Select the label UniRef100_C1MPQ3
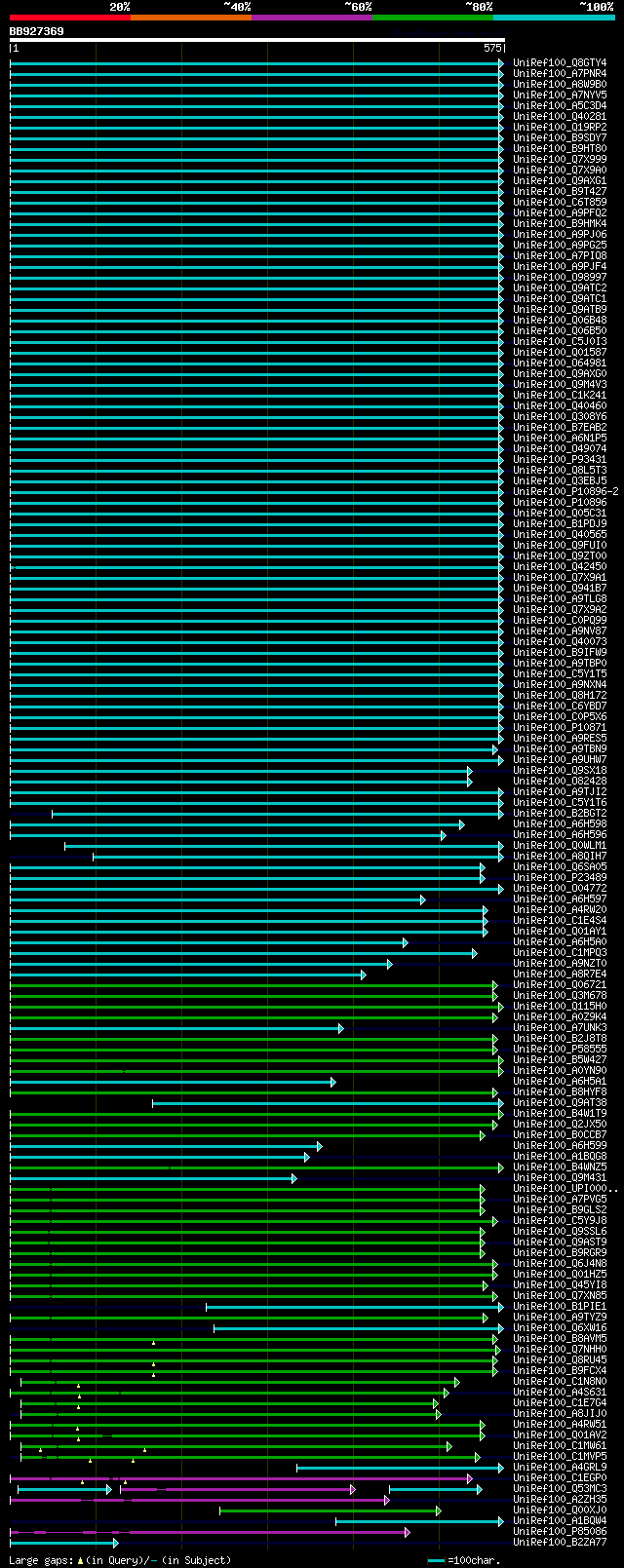The image size is (624, 1568). (560, 953)
